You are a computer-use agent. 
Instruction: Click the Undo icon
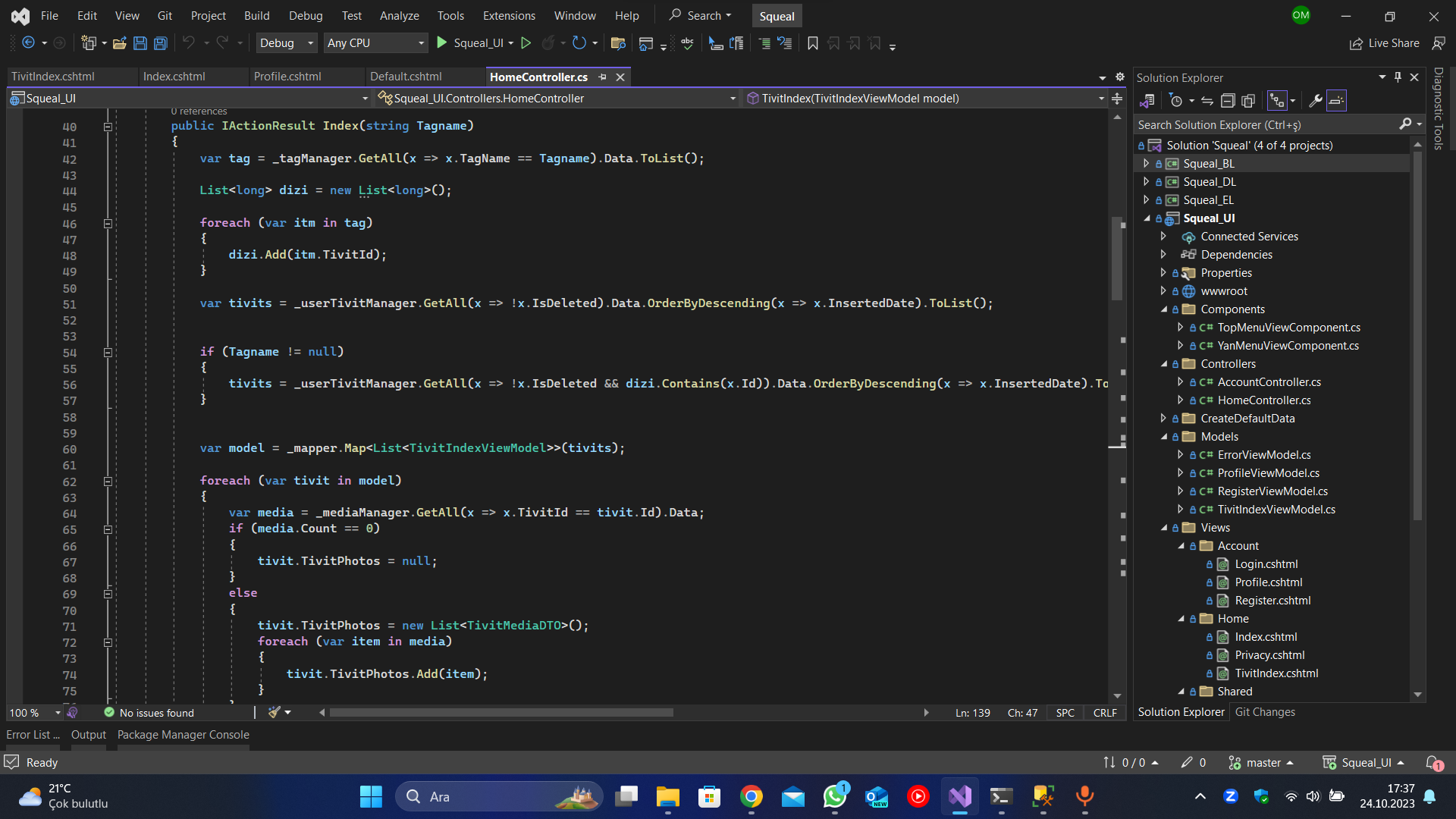[x=189, y=43]
